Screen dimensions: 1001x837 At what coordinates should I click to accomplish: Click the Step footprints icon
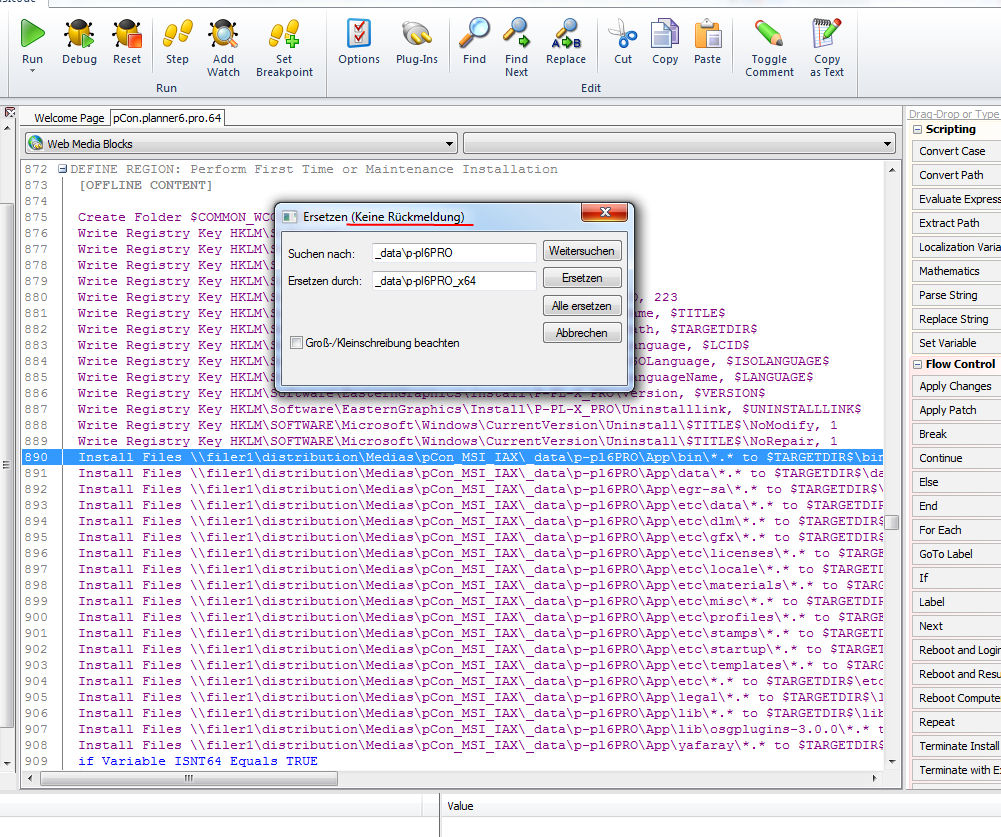[177, 33]
